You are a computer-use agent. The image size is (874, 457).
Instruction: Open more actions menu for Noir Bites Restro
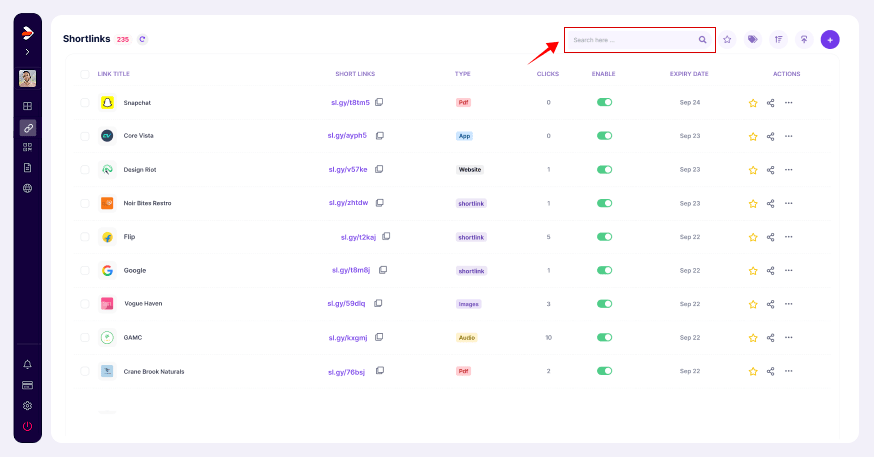point(788,203)
